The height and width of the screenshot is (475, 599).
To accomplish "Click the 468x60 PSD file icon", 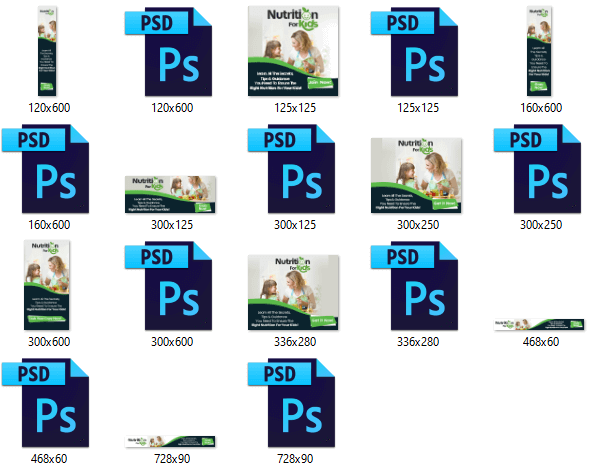I will pyautogui.click(x=45, y=402).
